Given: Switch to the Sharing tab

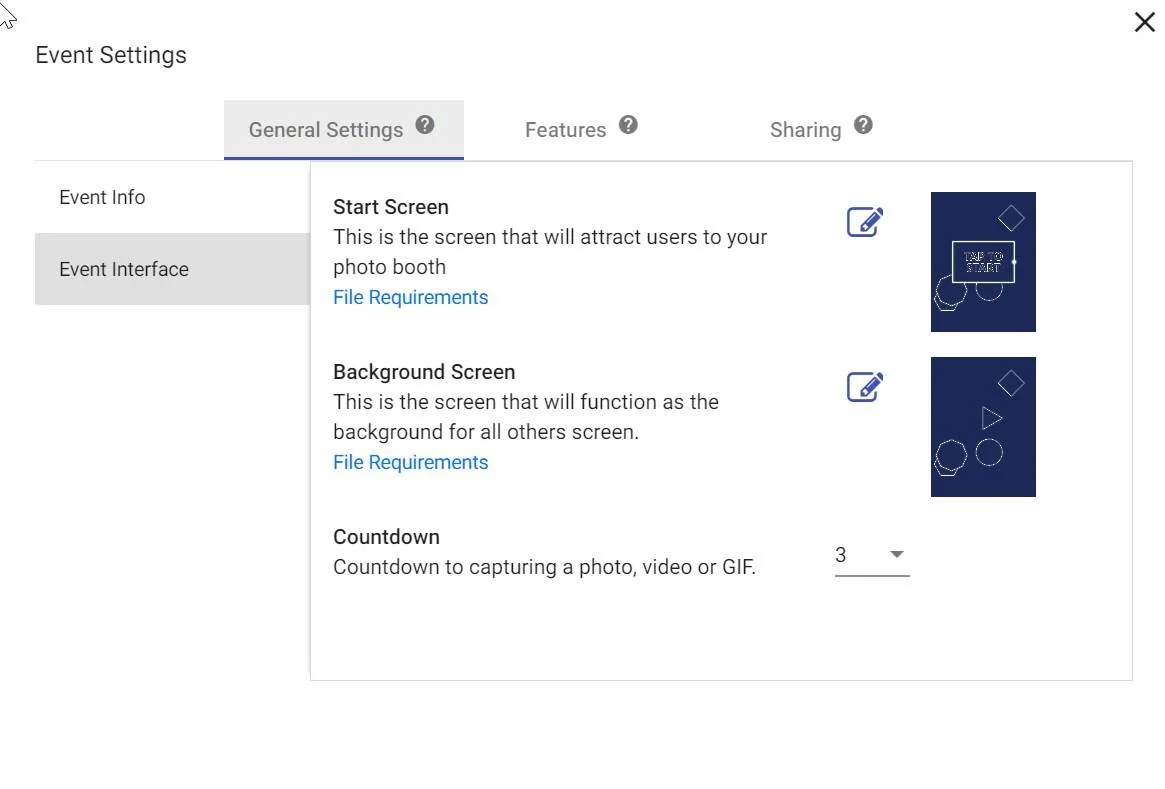Looking at the screenshot, I should [805, 130].
